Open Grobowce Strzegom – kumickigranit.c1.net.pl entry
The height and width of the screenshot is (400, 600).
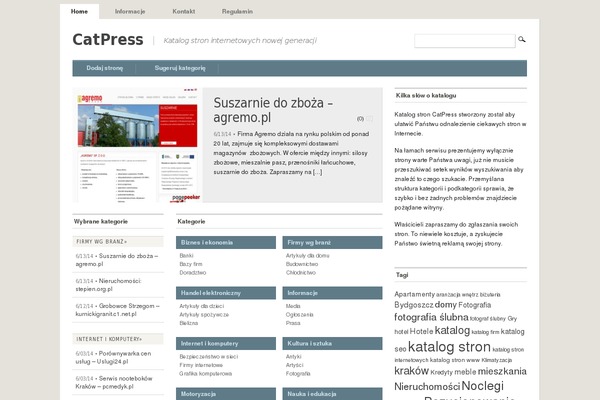pyautogui.click(x=117, y=310)
